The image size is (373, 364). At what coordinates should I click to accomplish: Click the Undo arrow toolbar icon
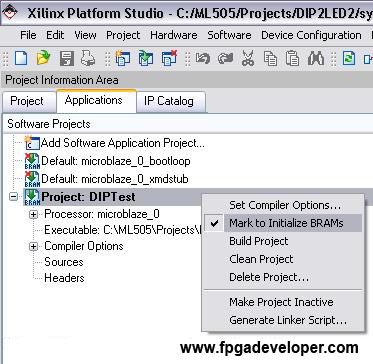202,59
